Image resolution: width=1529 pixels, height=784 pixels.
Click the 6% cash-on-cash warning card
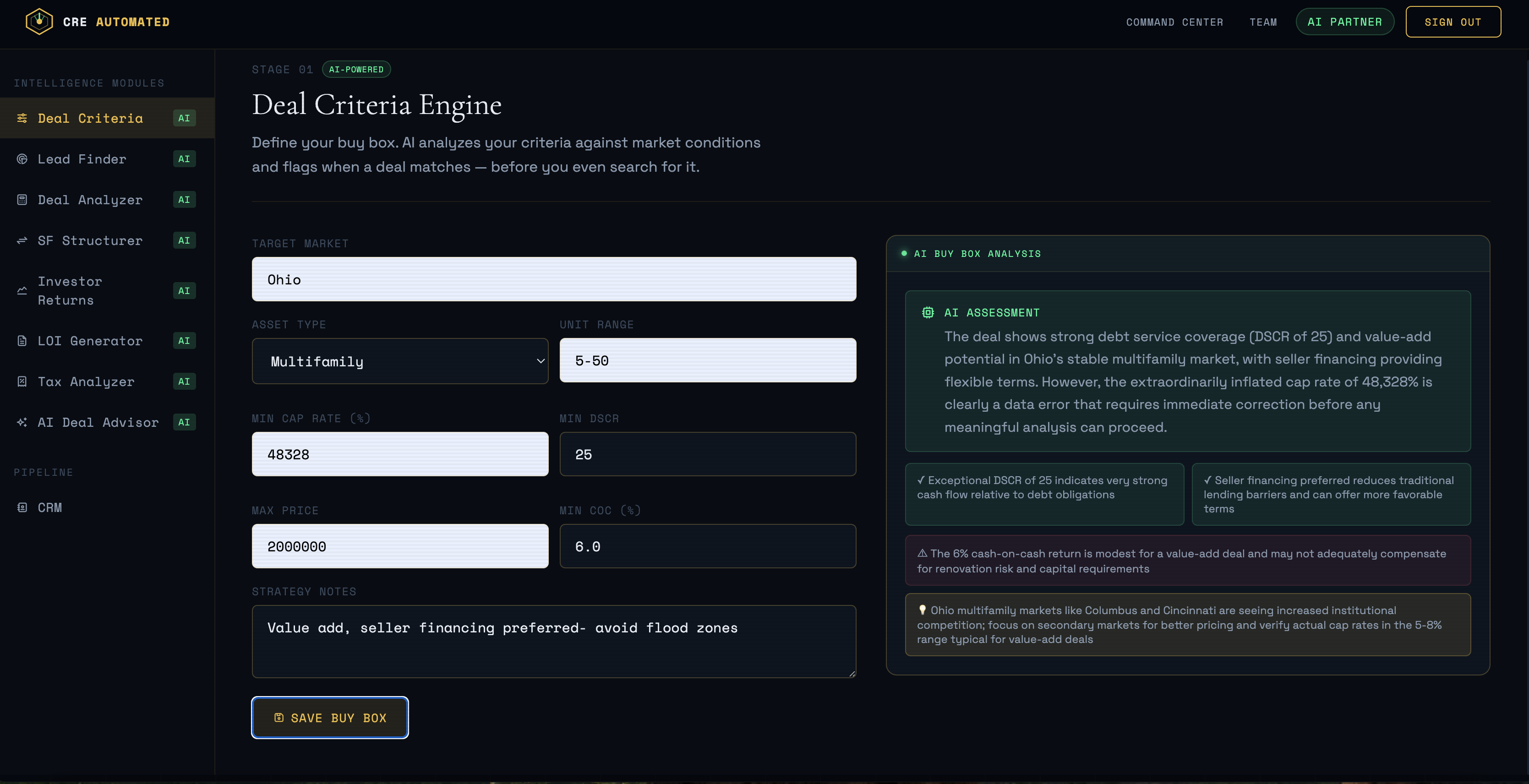pyautogui.click(x=1188, y=561)
